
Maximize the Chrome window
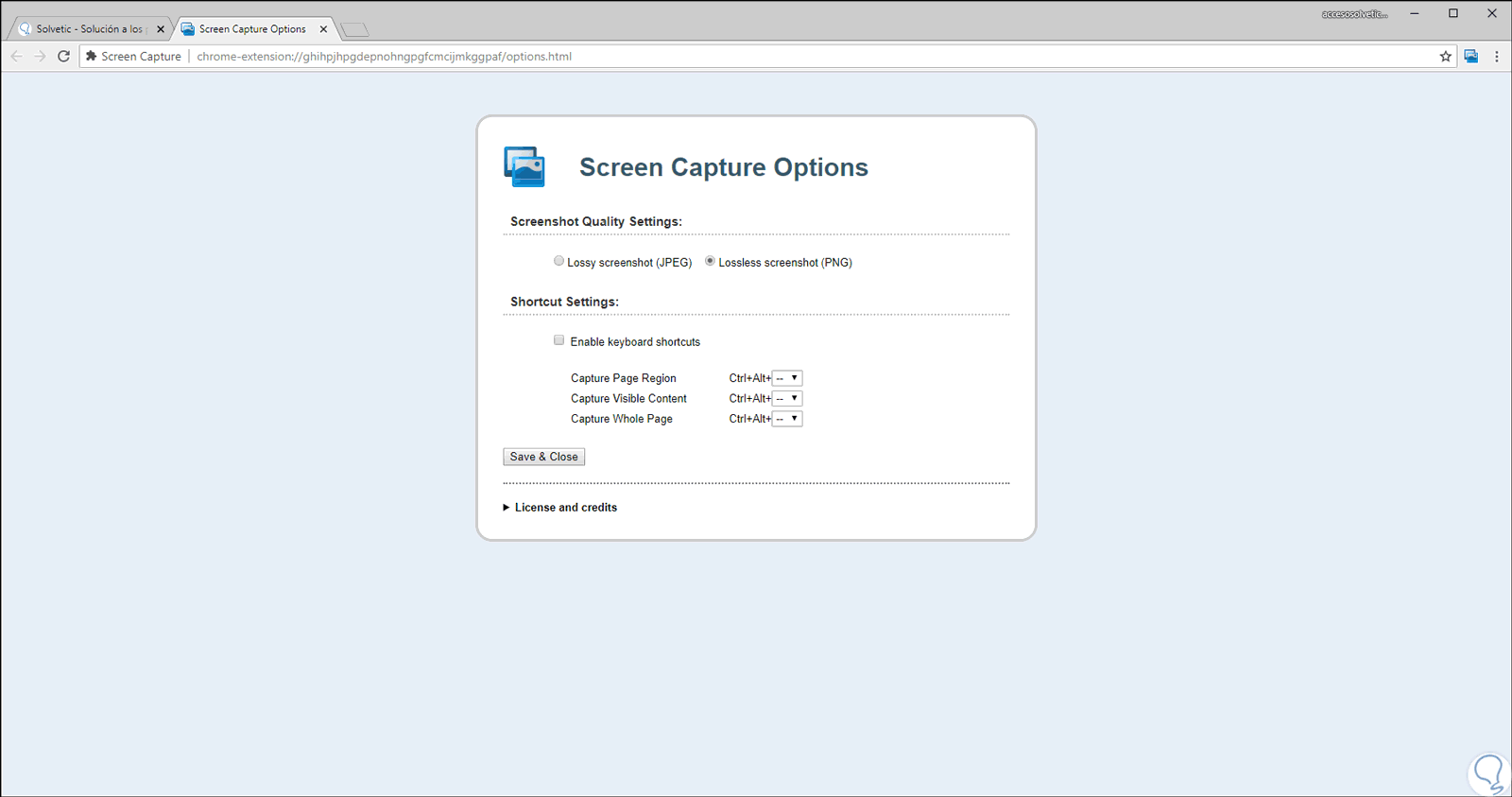tap(1453, 13)
